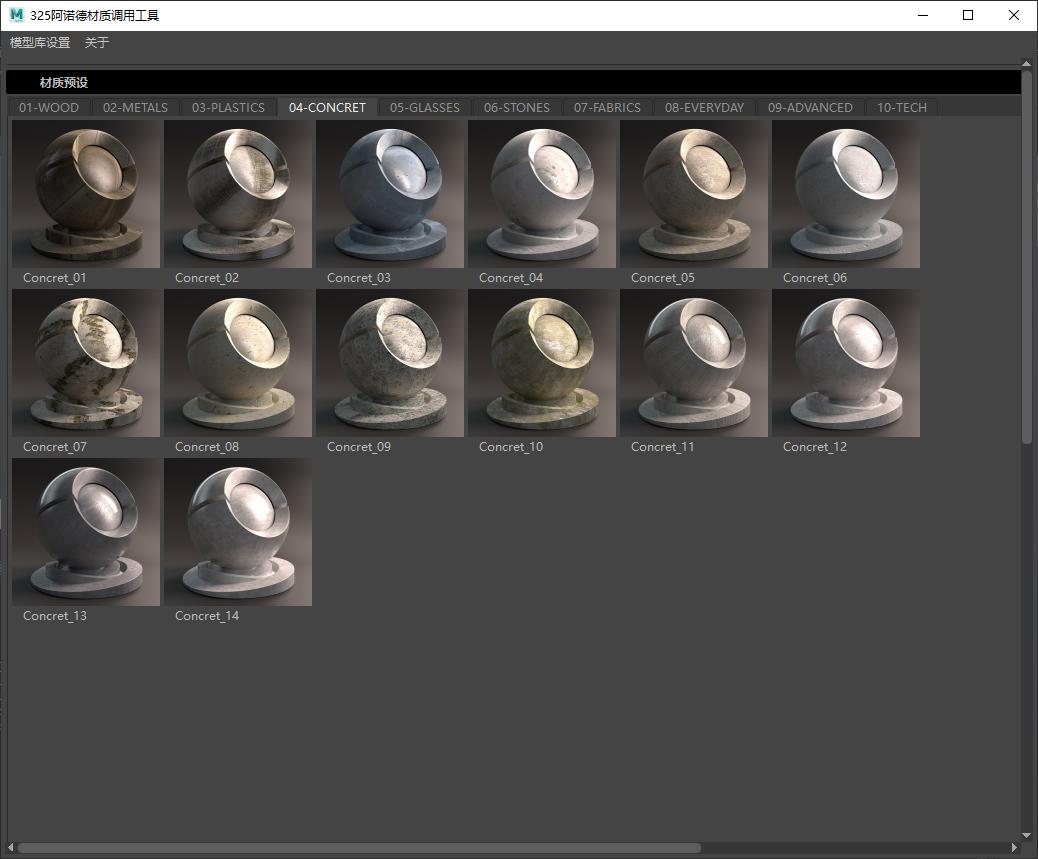Select the Concret_05 material sphere

click(694, 194)
